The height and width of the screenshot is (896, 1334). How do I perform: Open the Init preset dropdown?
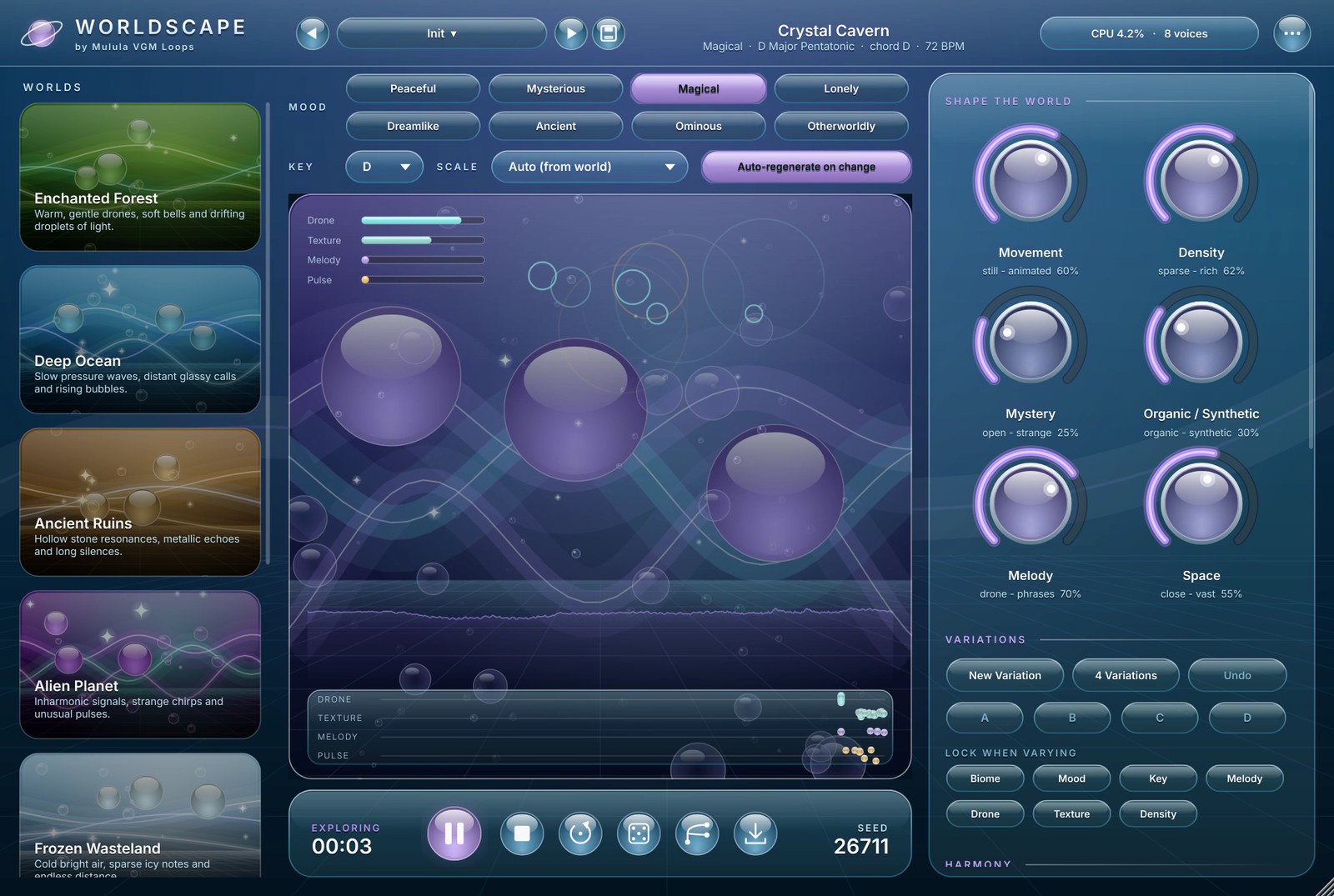point(442,33)
